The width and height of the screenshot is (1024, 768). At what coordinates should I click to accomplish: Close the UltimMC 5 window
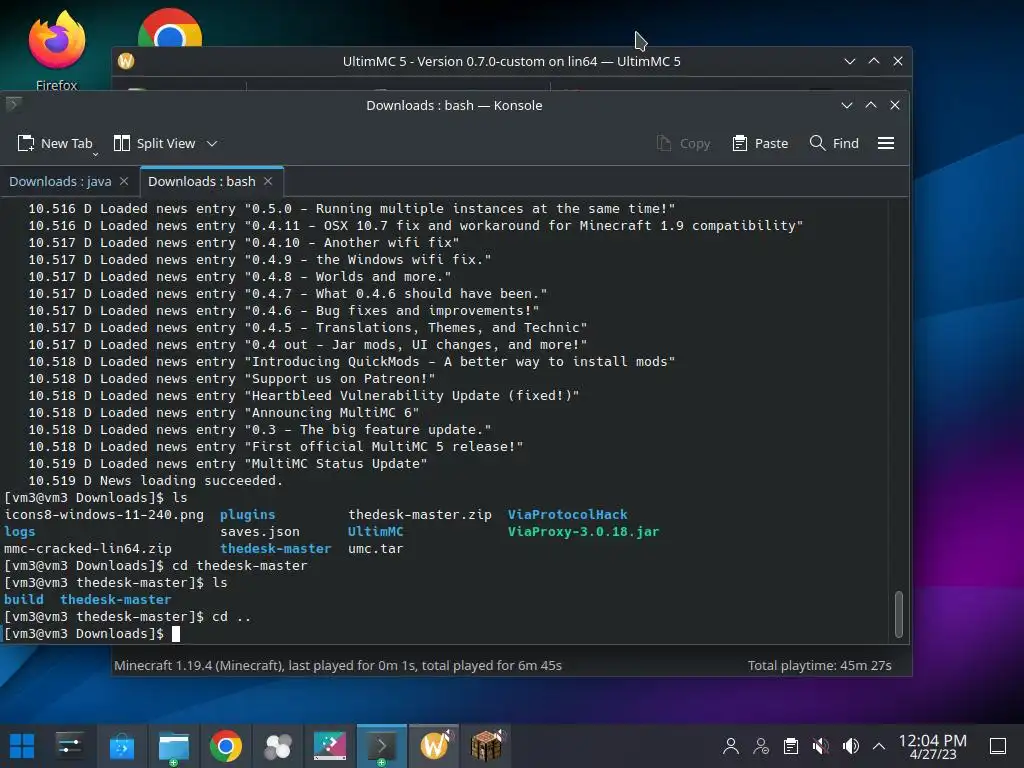click(x=898, y=61)
